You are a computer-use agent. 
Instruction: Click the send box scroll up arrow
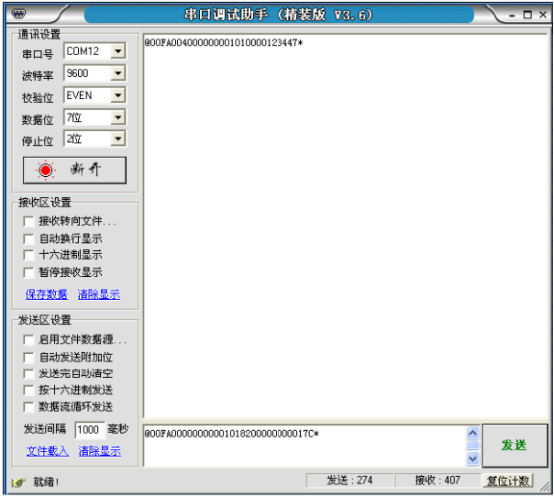(x=473, y=432)
